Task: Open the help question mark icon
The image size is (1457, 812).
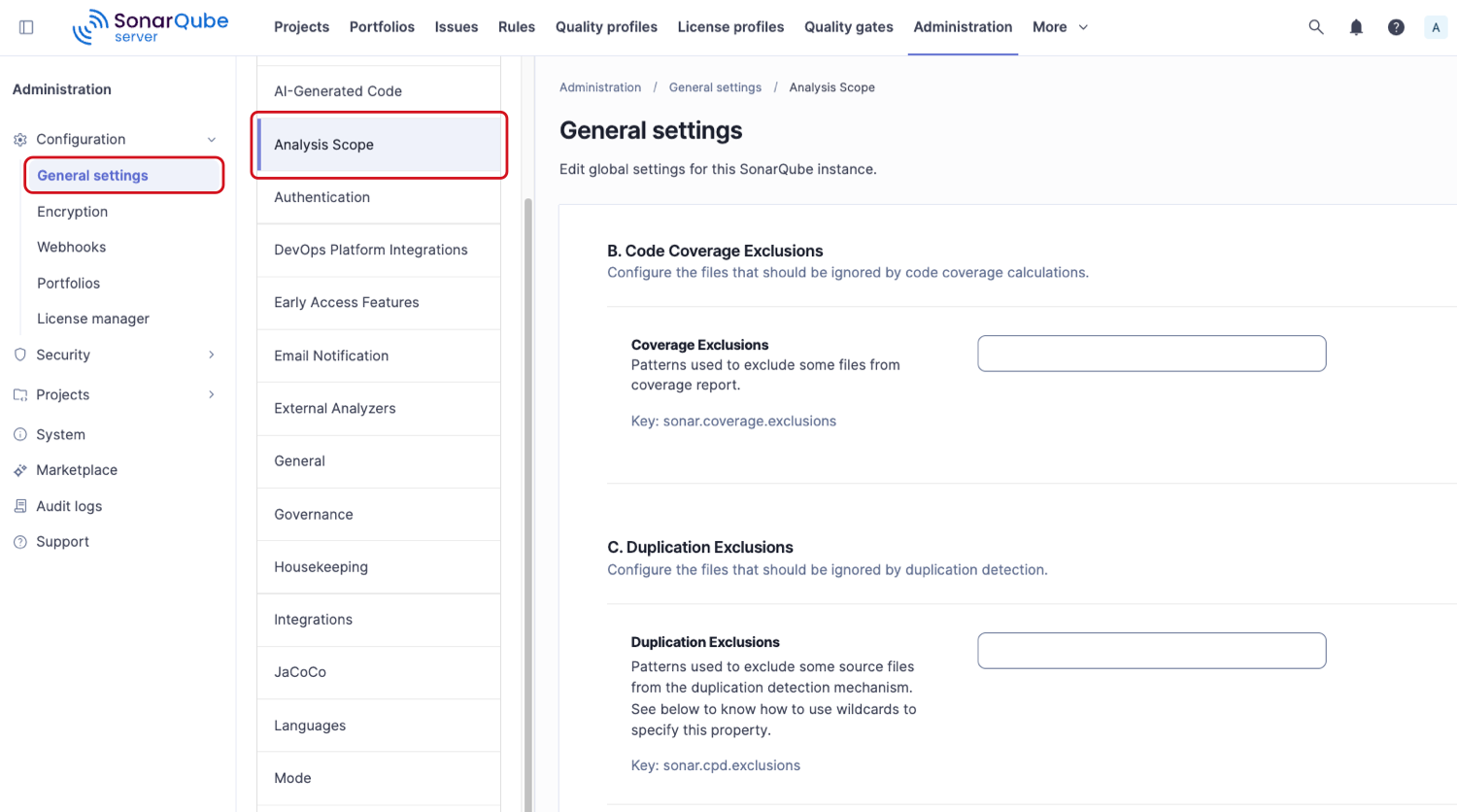Action: [x=1396, y=27]
